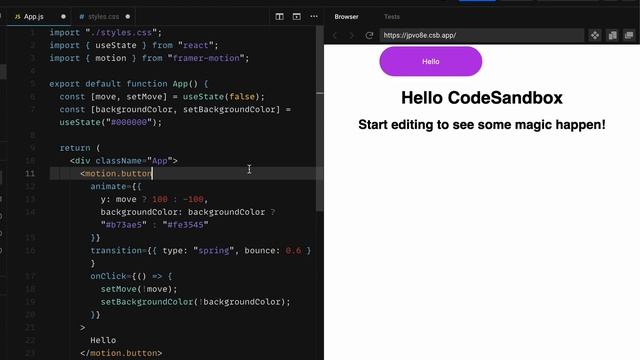Click useState(false) in the code
The height and width of the screenshot is (360, 640).
pyautogui.click(x=221, y=97)
